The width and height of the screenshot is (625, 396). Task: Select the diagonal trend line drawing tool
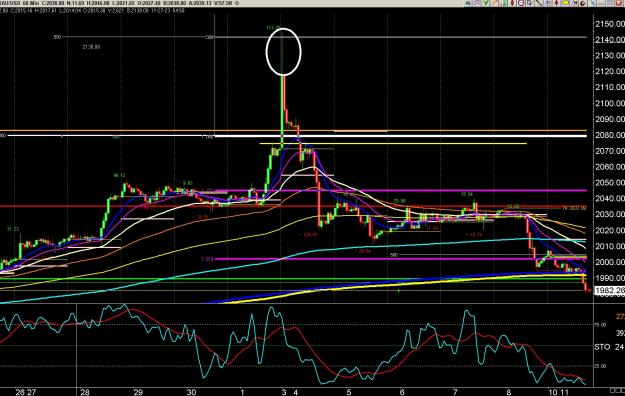tap(539, 3)
